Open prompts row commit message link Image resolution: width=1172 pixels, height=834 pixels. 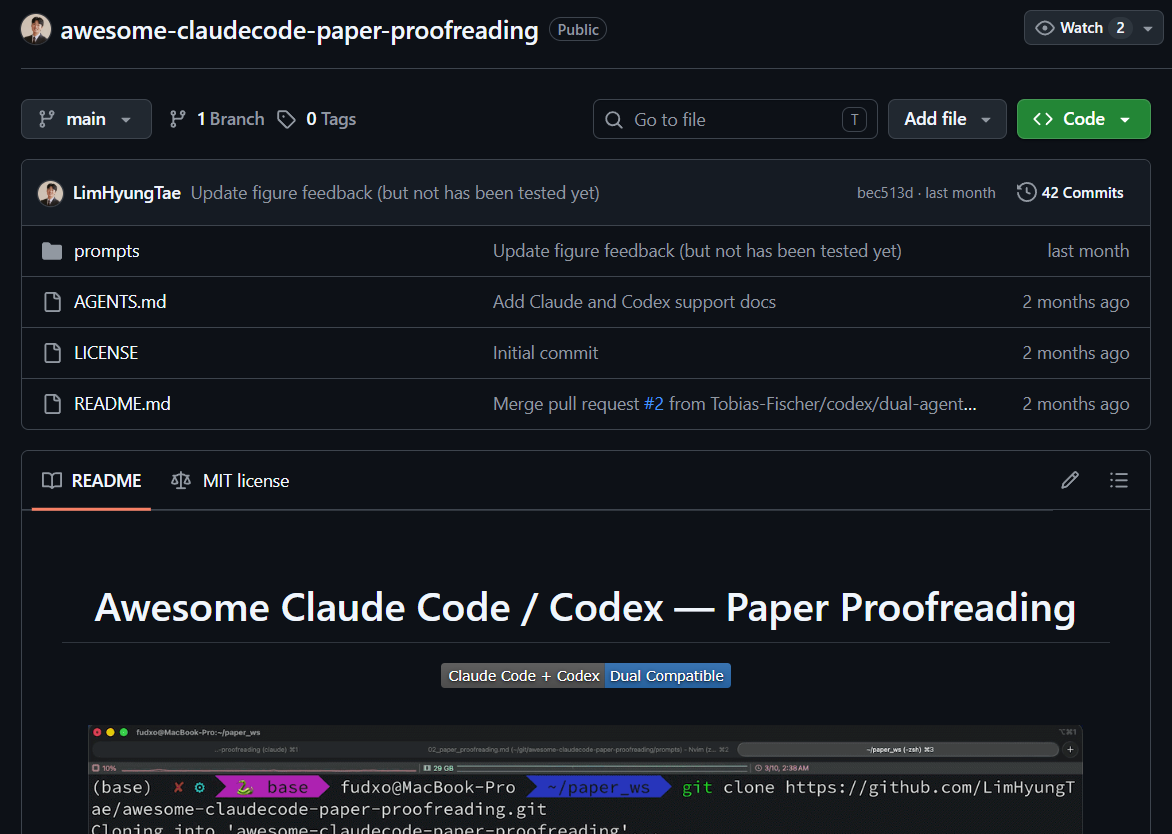(697, 251)
